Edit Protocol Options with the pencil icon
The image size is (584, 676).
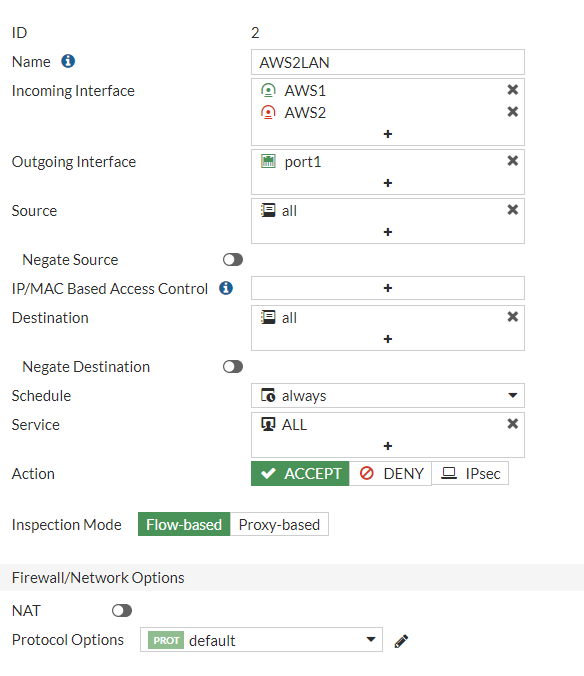[401, 641]
